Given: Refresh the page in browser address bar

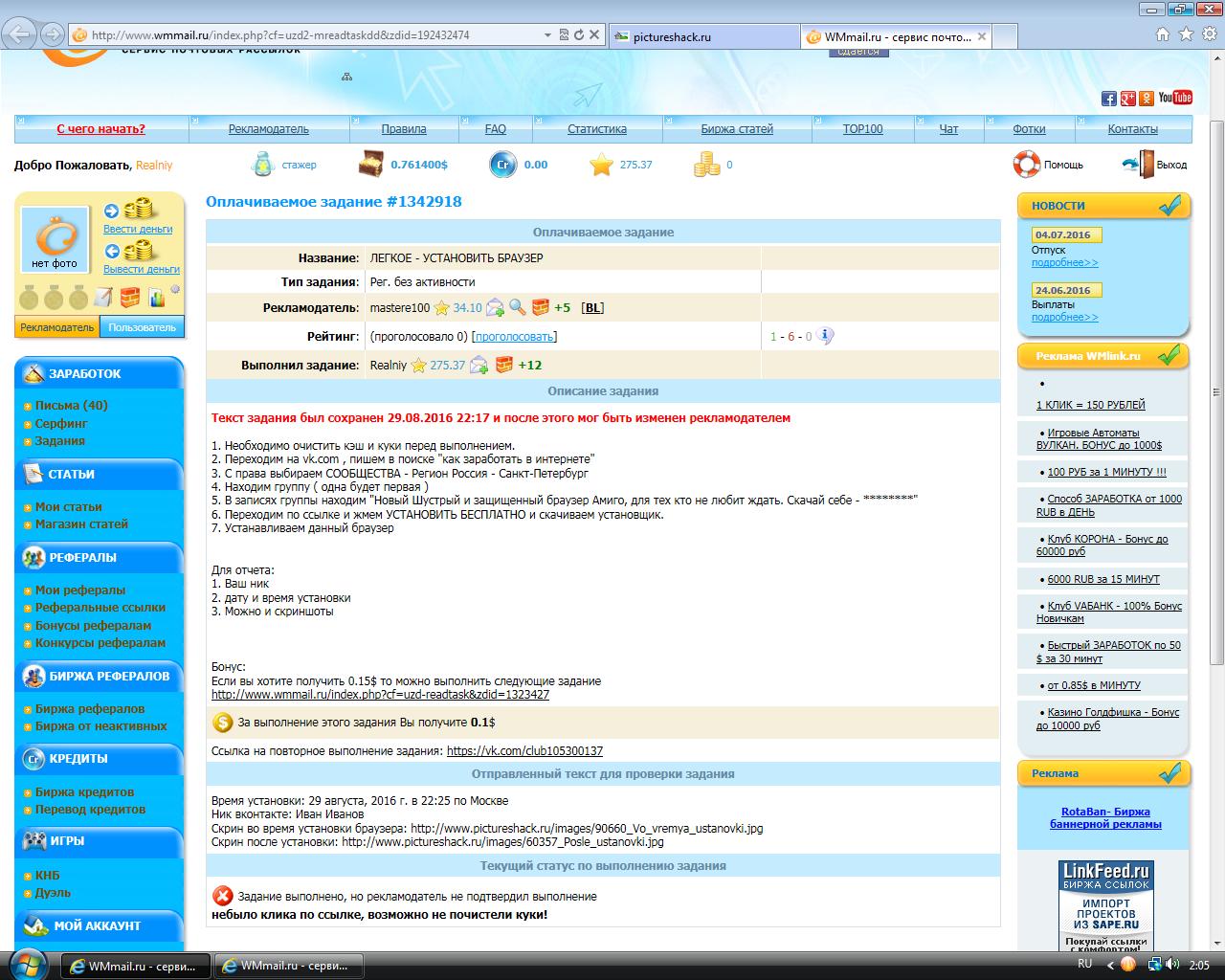Looking at the screenshot, I should (578, 34).
